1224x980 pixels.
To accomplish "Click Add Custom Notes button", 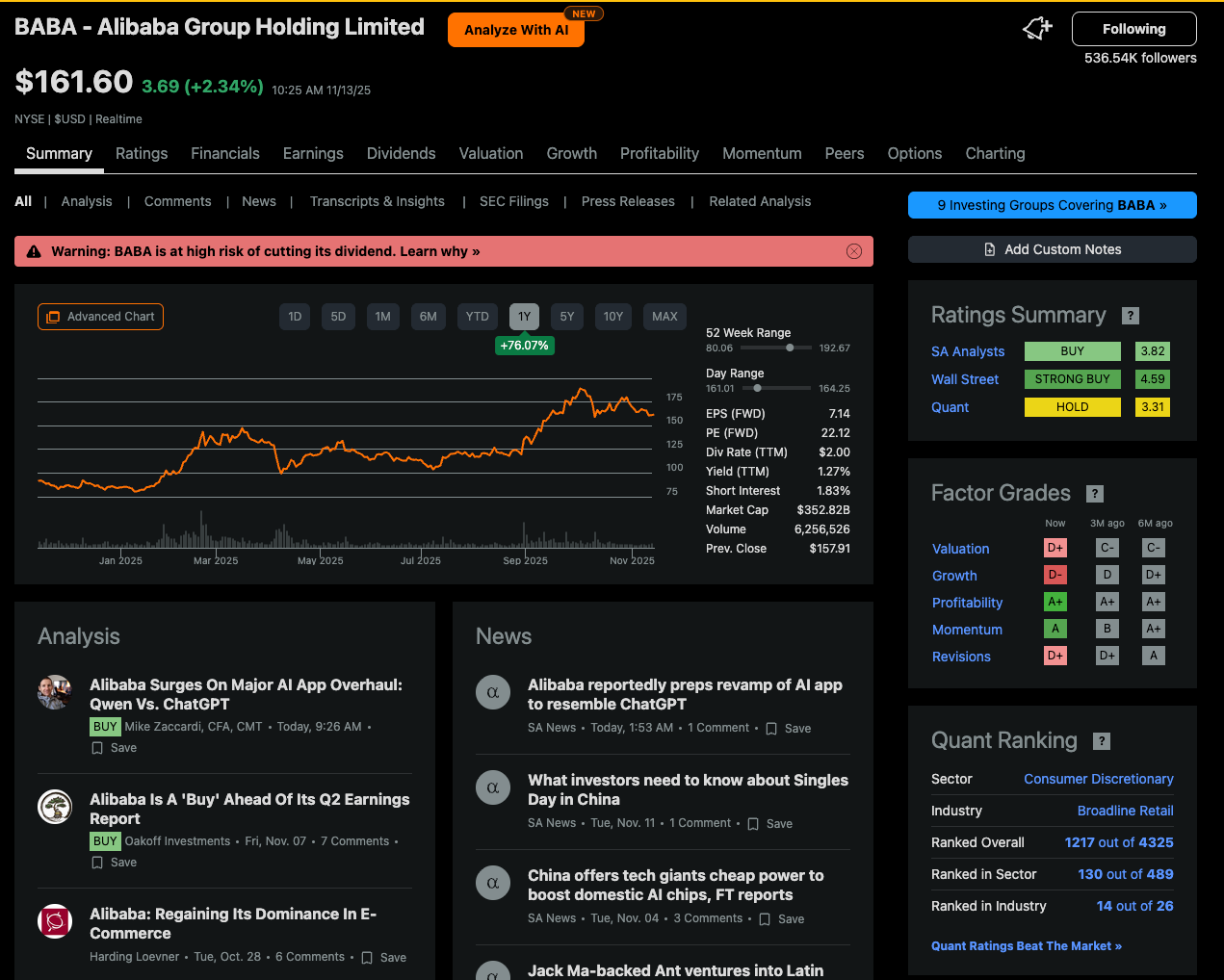I will [1053, 249].
